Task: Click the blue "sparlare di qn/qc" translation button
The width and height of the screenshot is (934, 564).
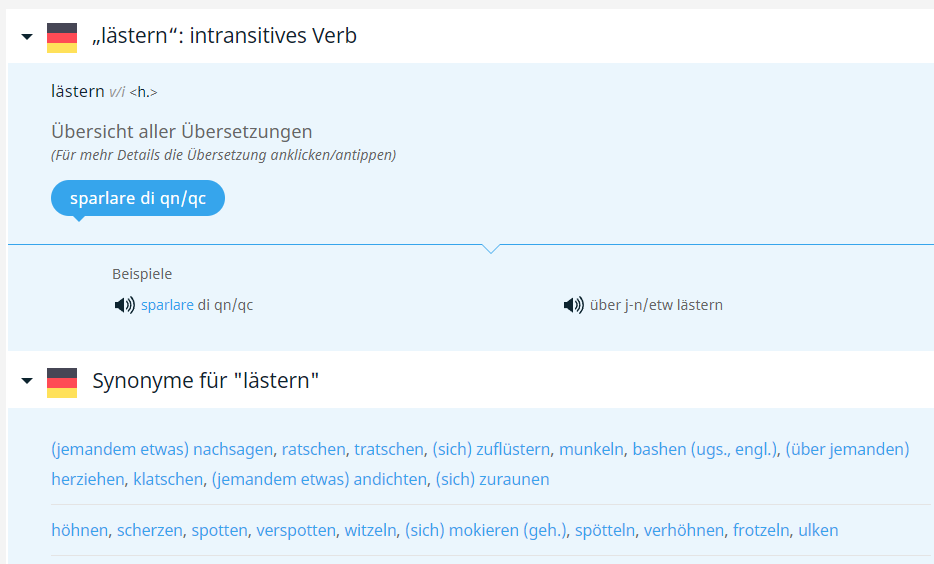Action: coord(138,198)
